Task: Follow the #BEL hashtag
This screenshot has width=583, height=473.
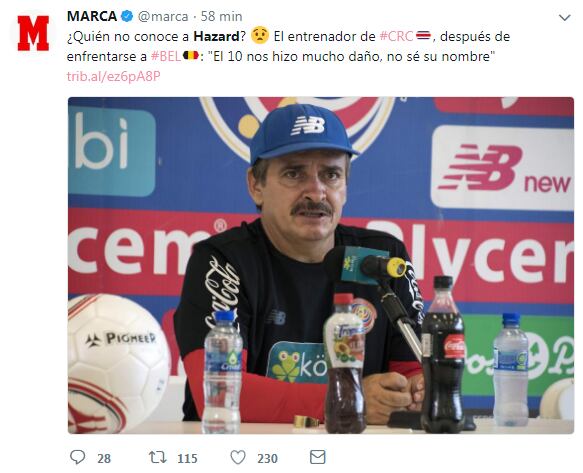Action: [x=166, y=57]
